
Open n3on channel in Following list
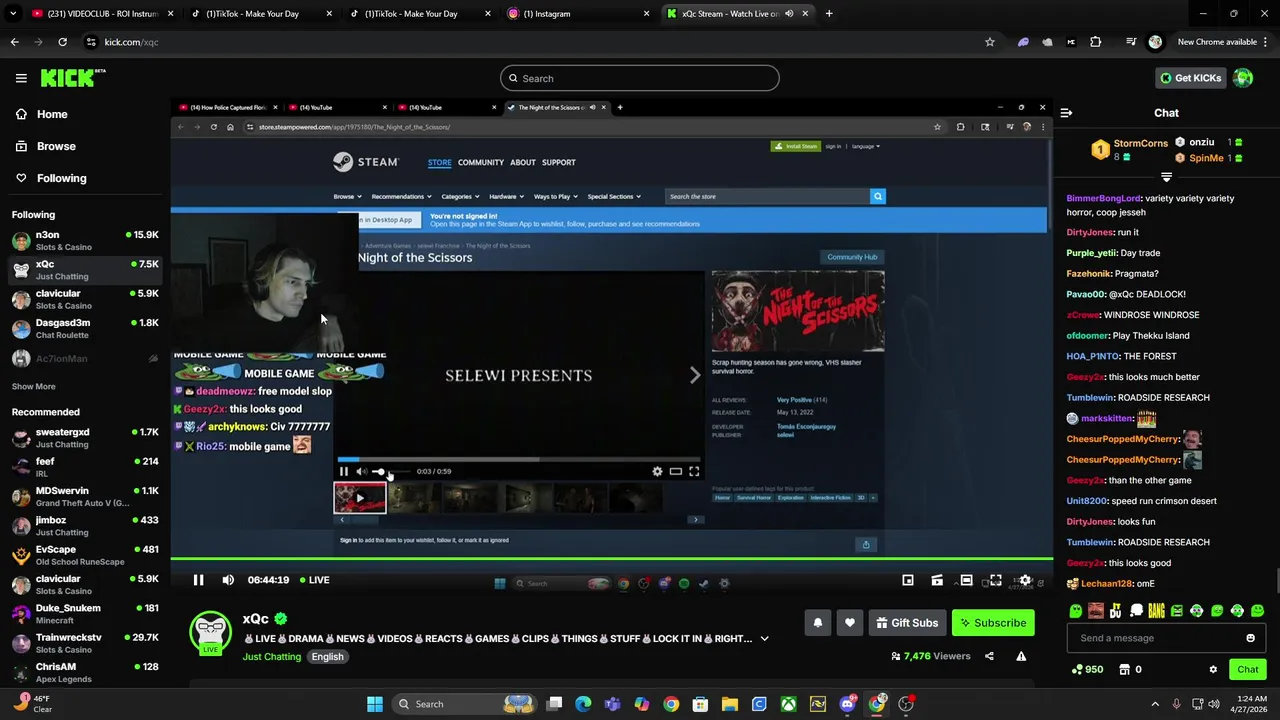click(85, 241)
